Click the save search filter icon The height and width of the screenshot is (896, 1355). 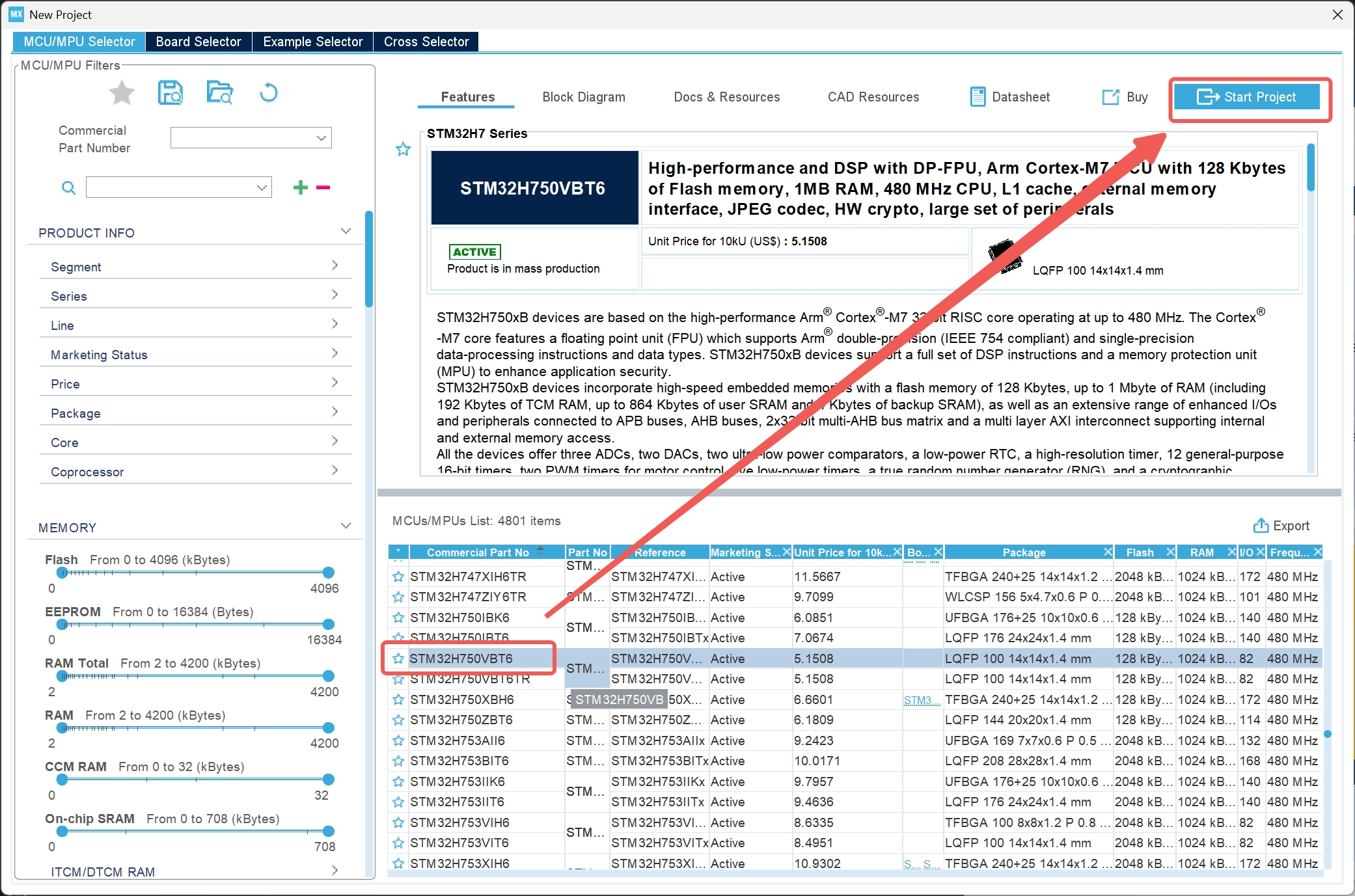(171, 93)
